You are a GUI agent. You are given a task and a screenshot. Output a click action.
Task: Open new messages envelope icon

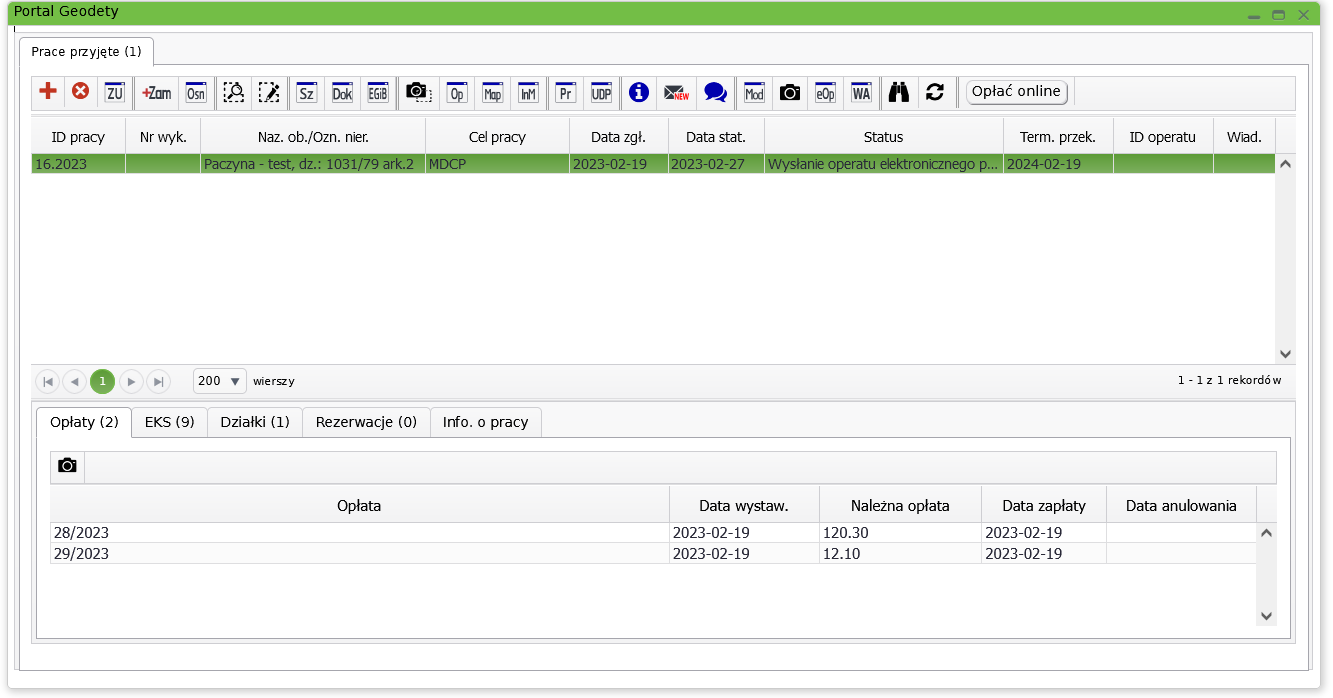(x=677, y=93)
